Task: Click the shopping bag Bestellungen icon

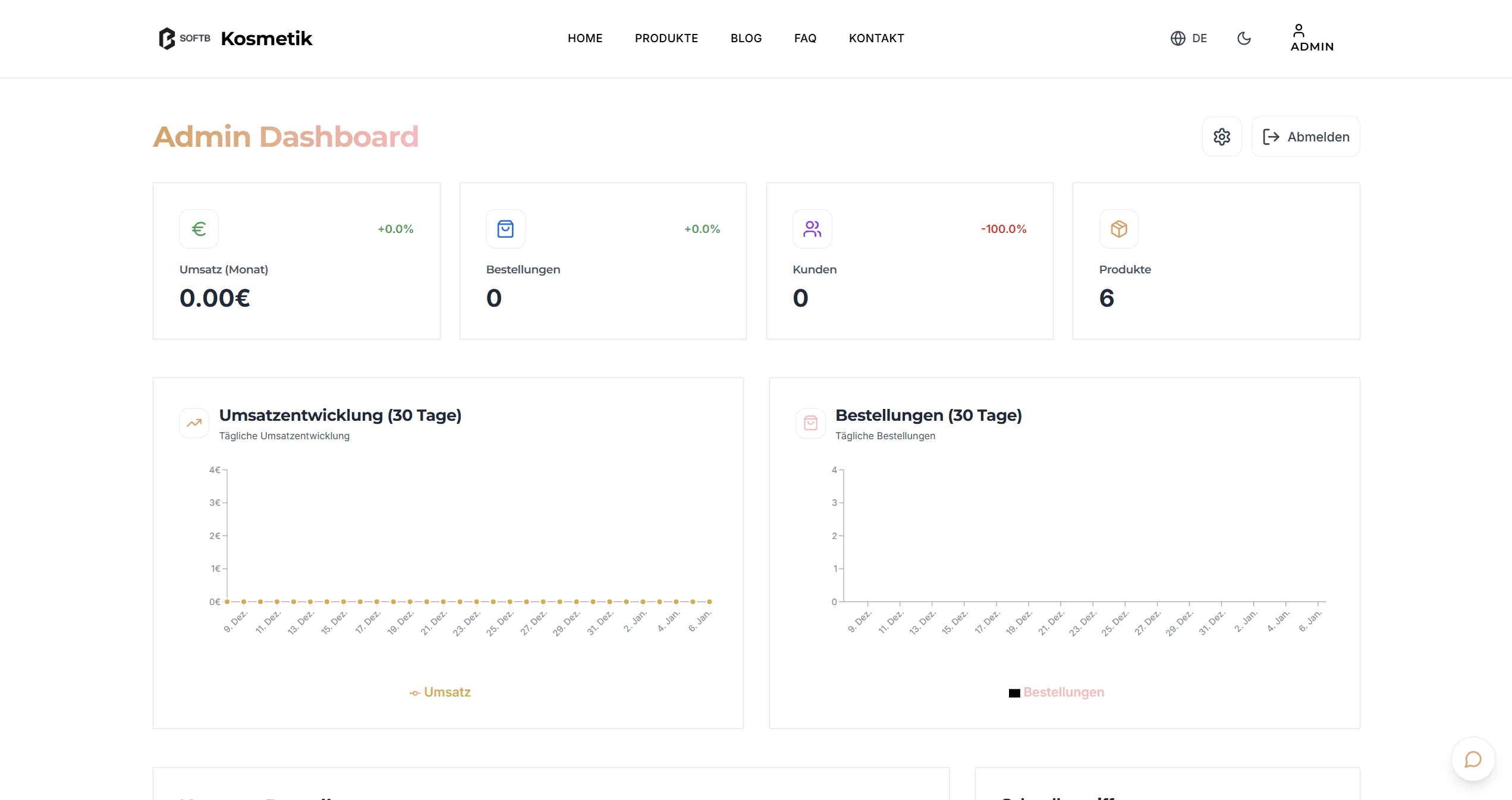Action: (505, 229)
